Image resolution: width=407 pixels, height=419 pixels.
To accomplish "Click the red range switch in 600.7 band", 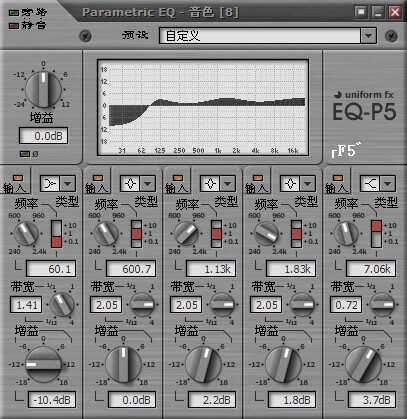I will coord(136,234).
